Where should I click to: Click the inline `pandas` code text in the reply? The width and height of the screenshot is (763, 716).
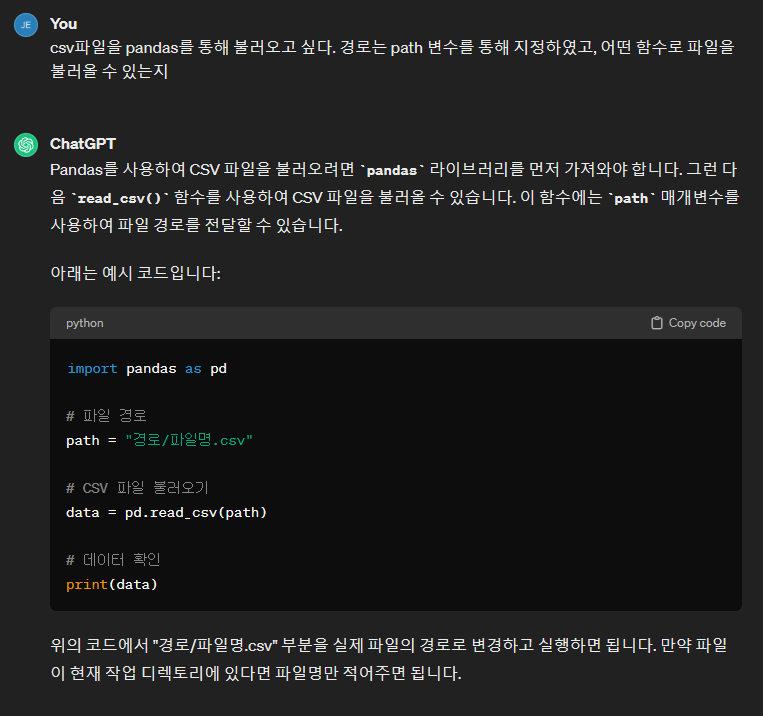pyautogui.click(x=392, y=170)
